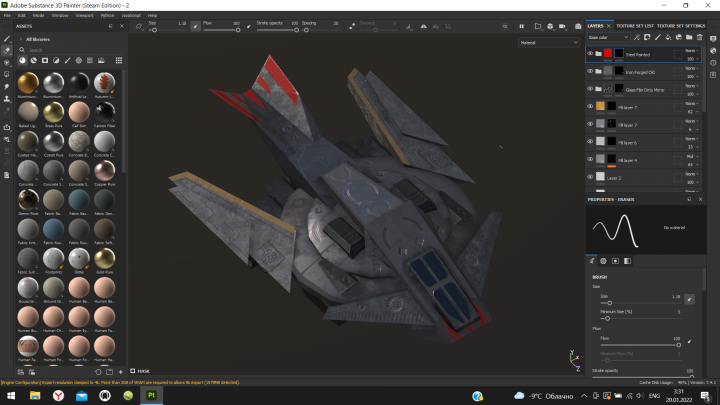Image resolution: width=720 pixels, height=405 pixels.
Task: Add effect wand icon in Layers
Action: 636,37
